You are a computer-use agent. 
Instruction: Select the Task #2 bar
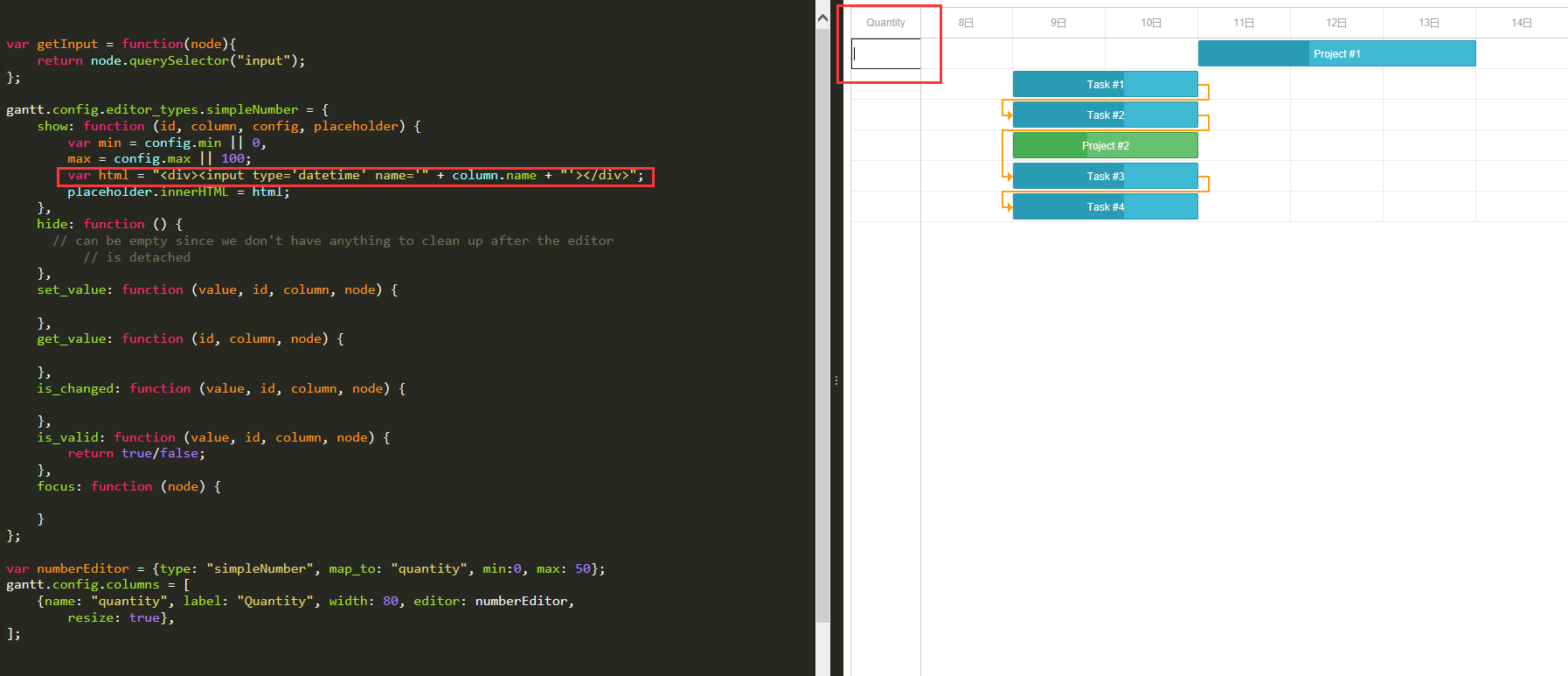click(1105, 115)
